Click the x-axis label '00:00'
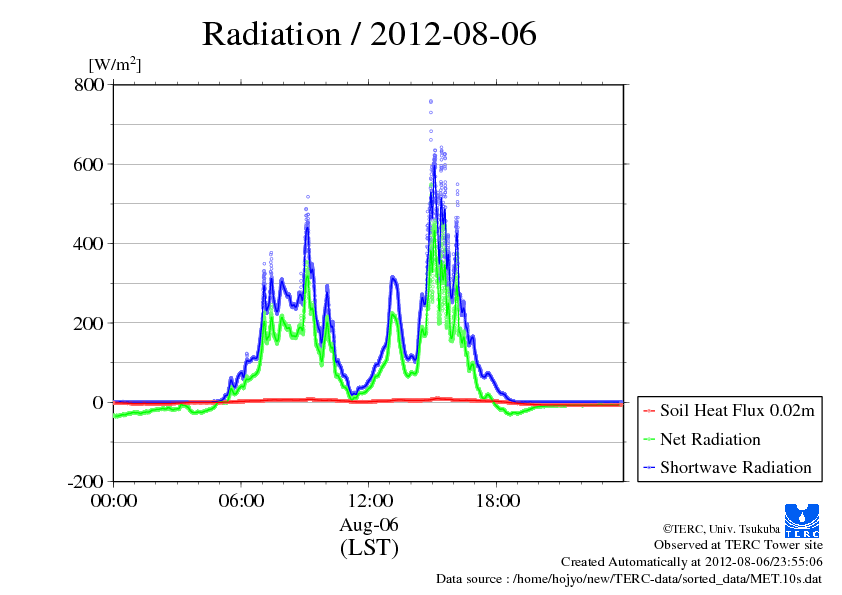Image resolution: width=842 pixels, height=595 pixels. click(x=113, y=501)
